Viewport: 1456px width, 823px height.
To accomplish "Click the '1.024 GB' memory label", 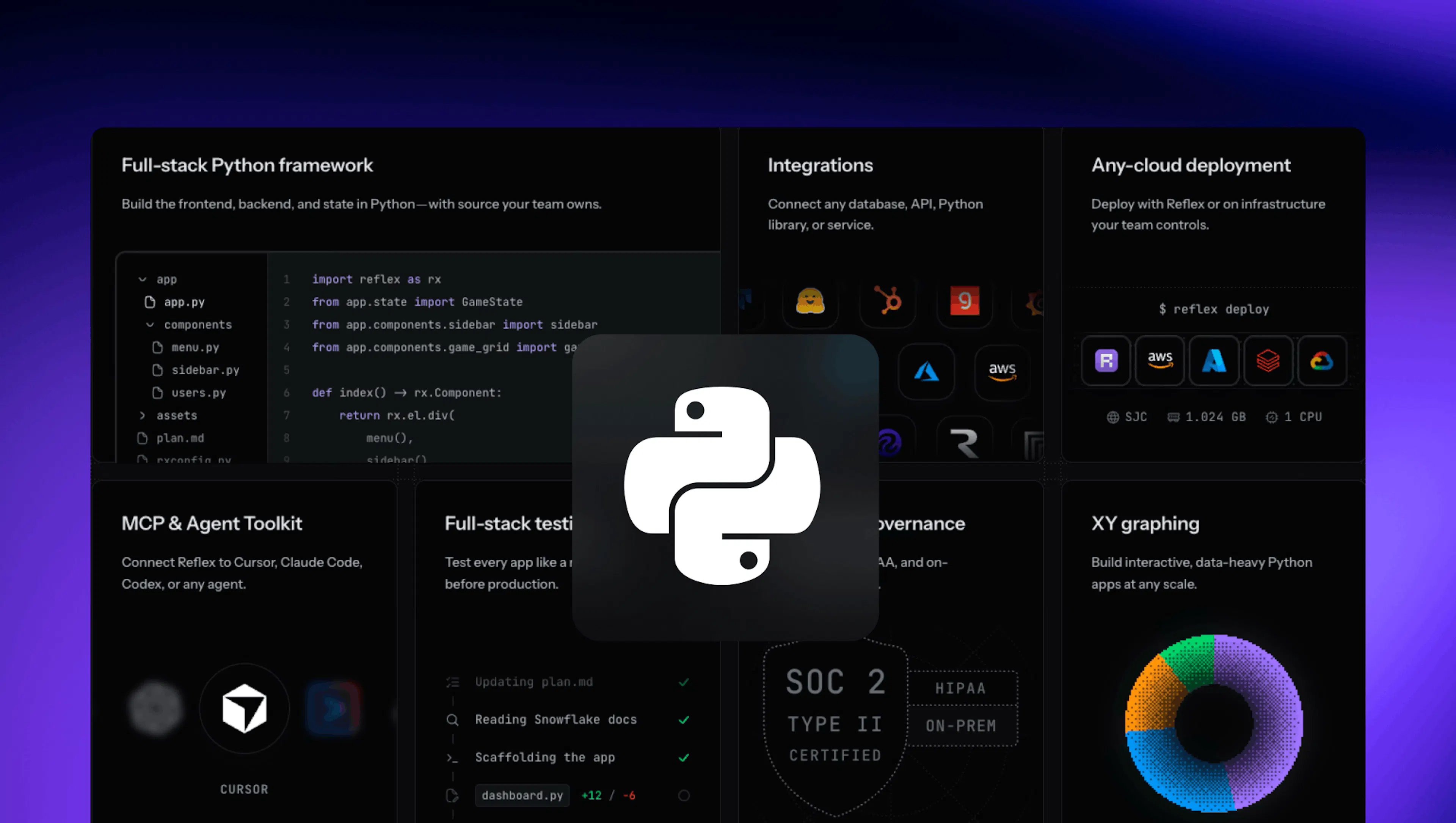I will pyautogui.click(x=1215, y=417).
